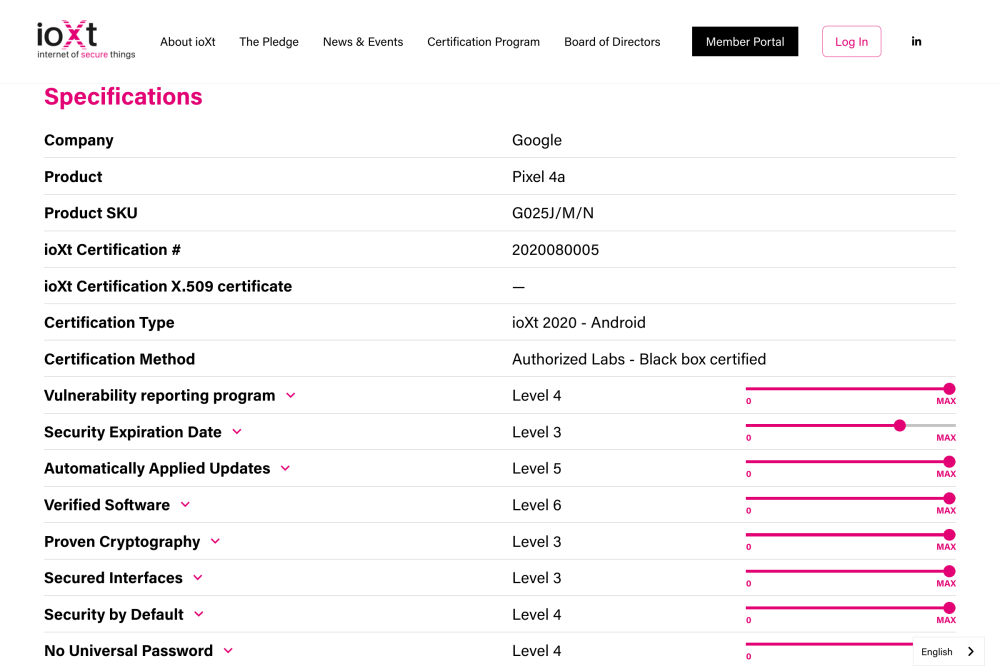
Task: Open the English language selector
Action: tap(947, 652)
